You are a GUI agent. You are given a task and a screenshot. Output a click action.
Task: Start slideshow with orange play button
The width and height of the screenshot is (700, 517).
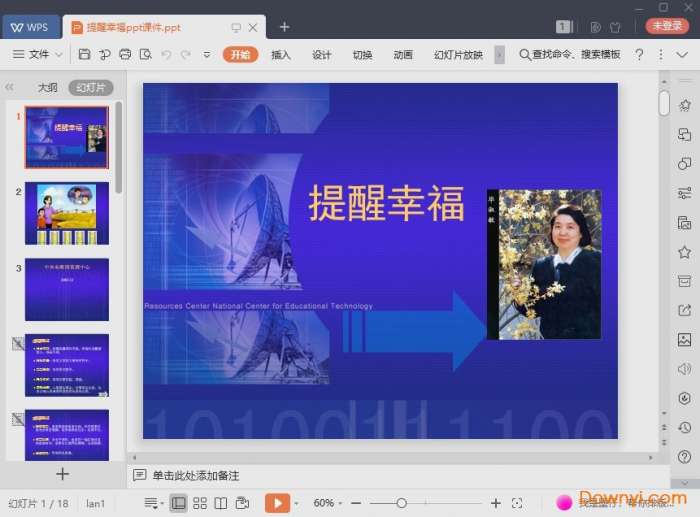[x=277, y=503]
